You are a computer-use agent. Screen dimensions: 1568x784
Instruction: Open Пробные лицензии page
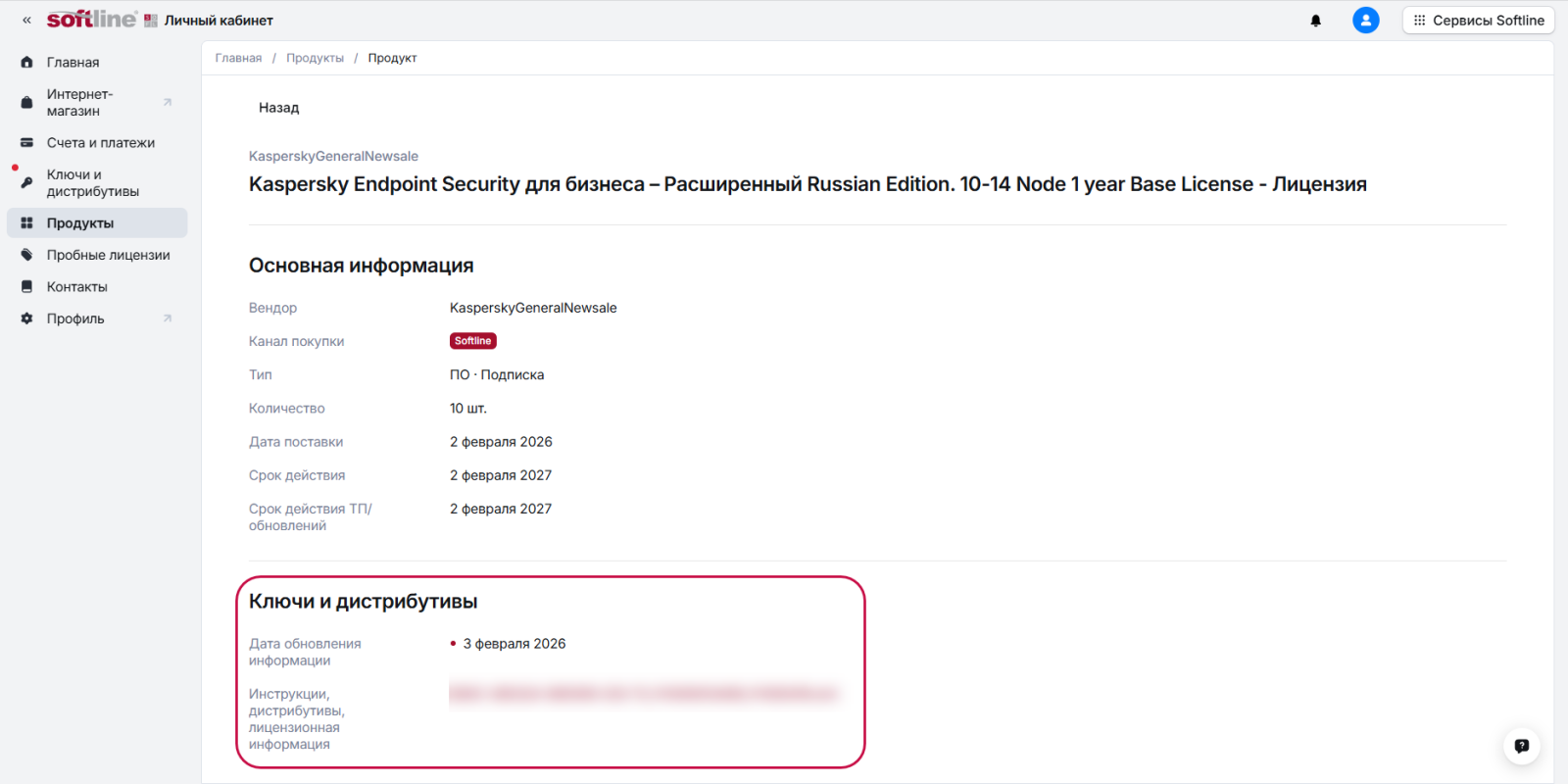[108, 256]
